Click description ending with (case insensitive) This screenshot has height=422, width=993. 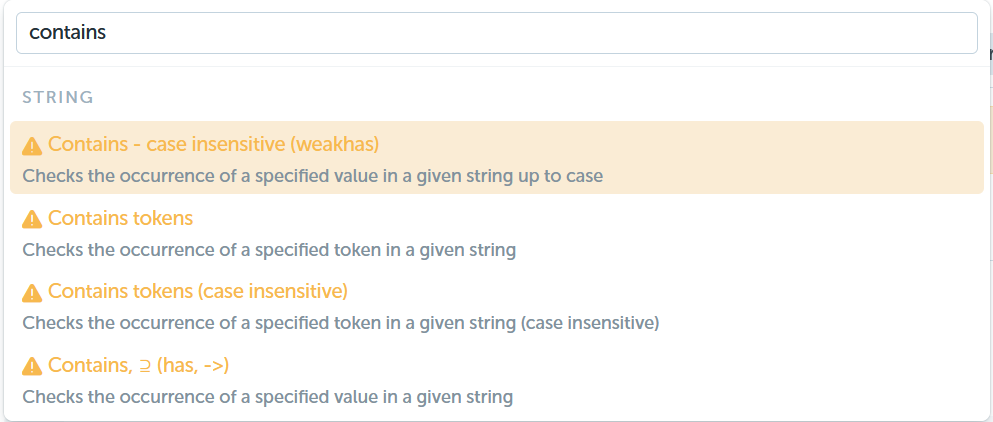341,323
